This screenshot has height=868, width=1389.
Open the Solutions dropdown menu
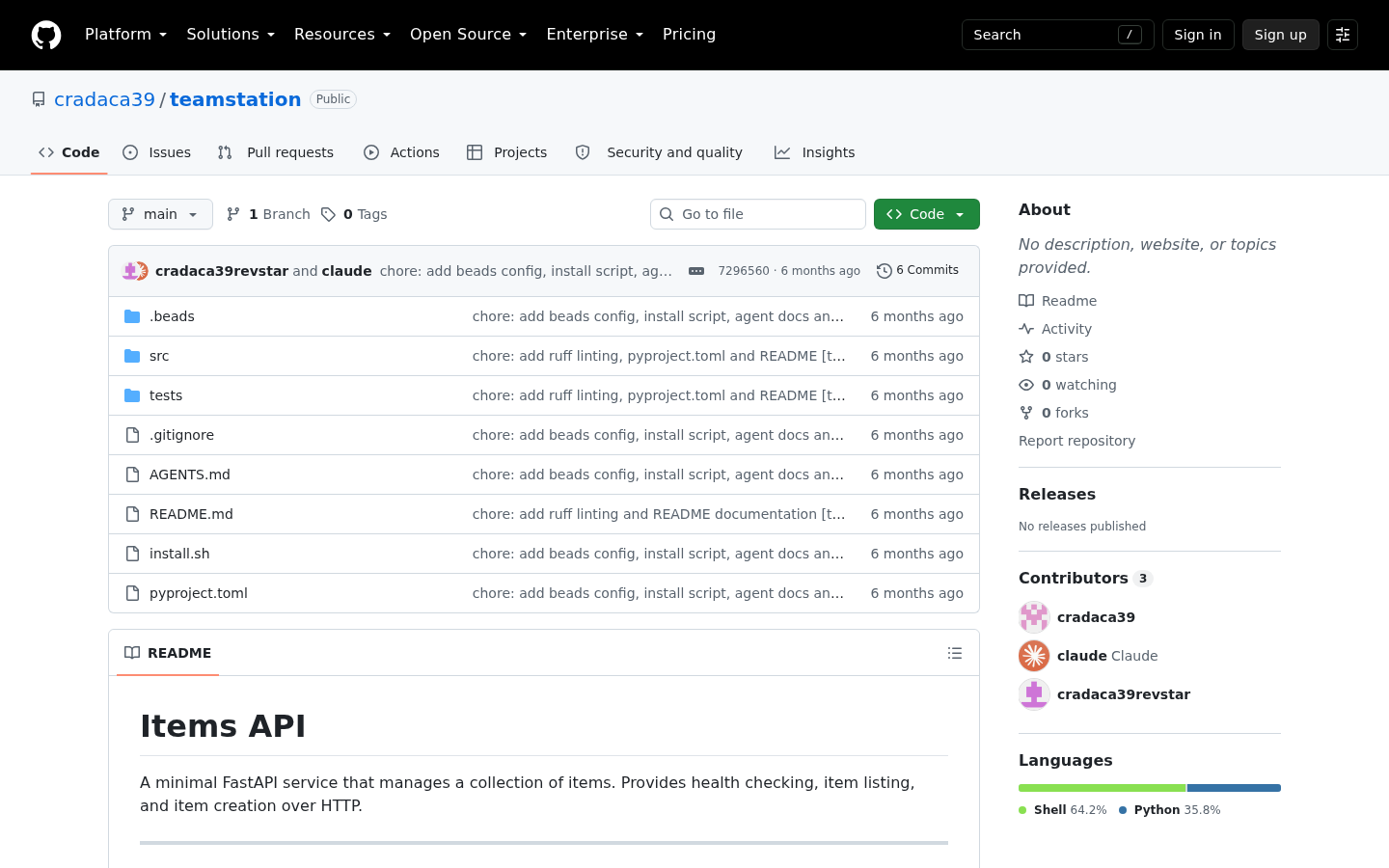pos(231,35)
